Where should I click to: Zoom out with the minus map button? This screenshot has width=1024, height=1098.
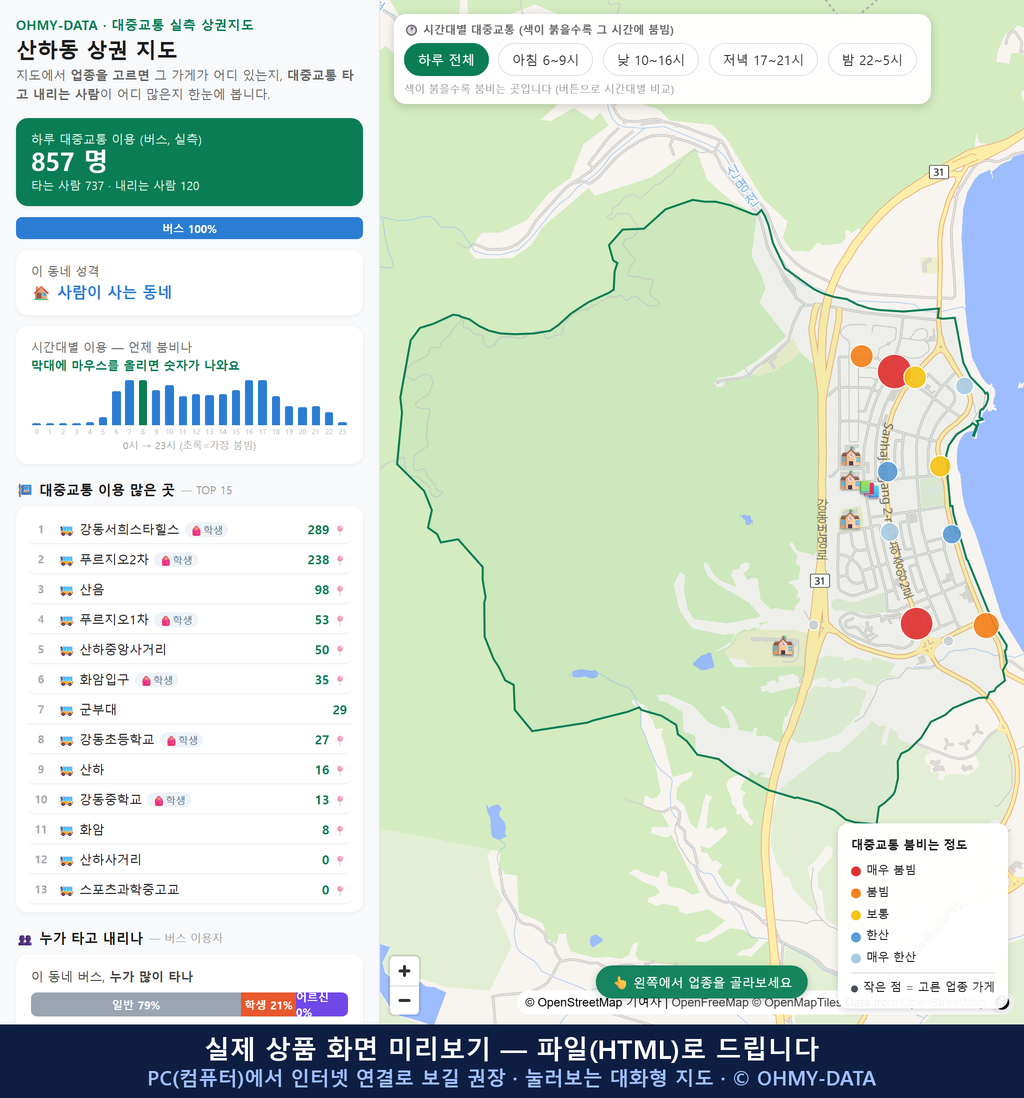pos(404,1000)
